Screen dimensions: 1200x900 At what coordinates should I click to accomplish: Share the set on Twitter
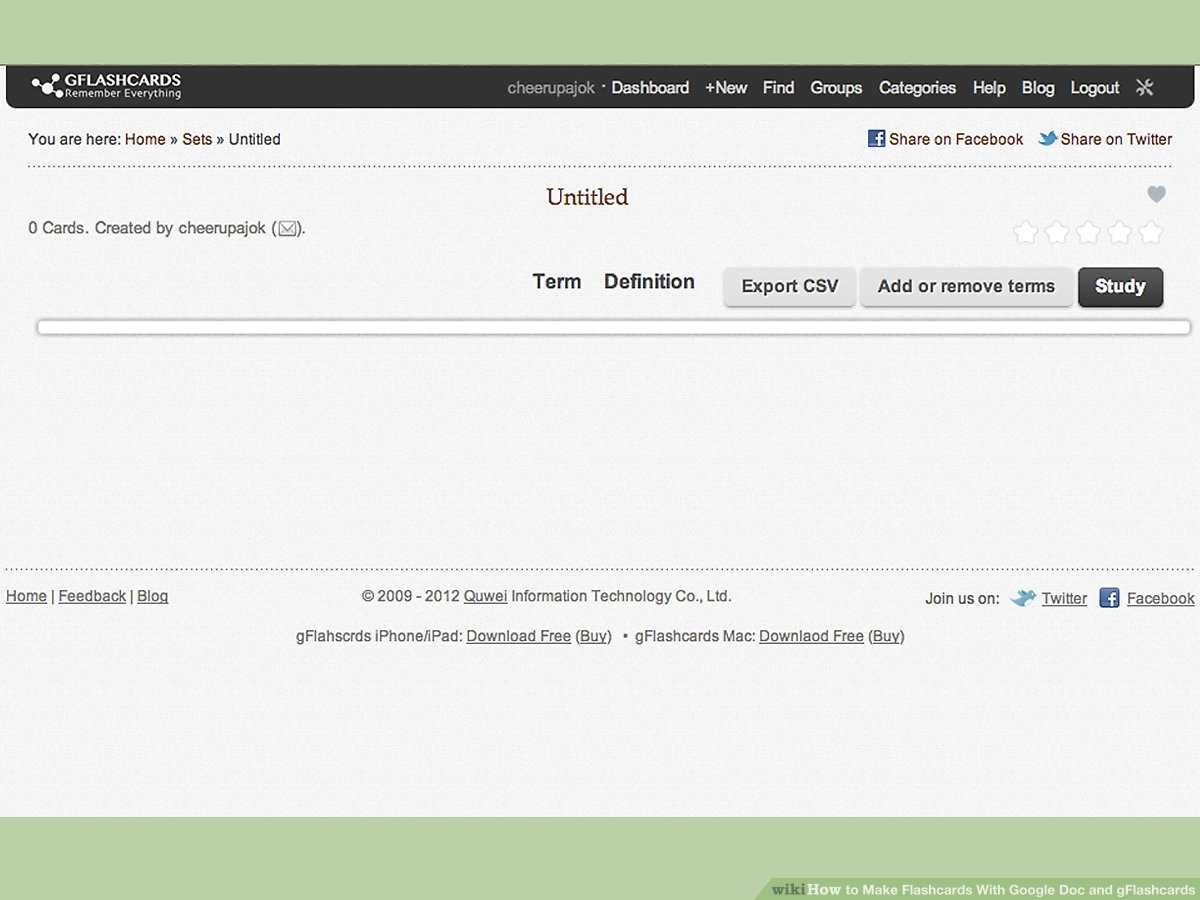coord(1105,139)
